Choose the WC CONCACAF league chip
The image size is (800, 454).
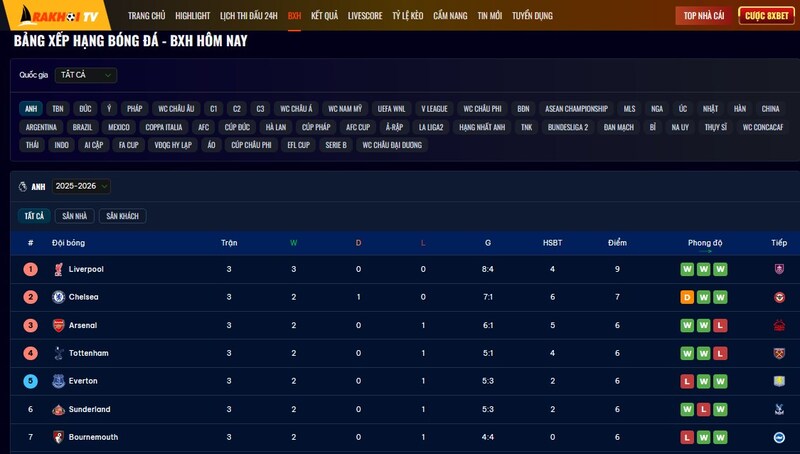[x=763, y=127]
